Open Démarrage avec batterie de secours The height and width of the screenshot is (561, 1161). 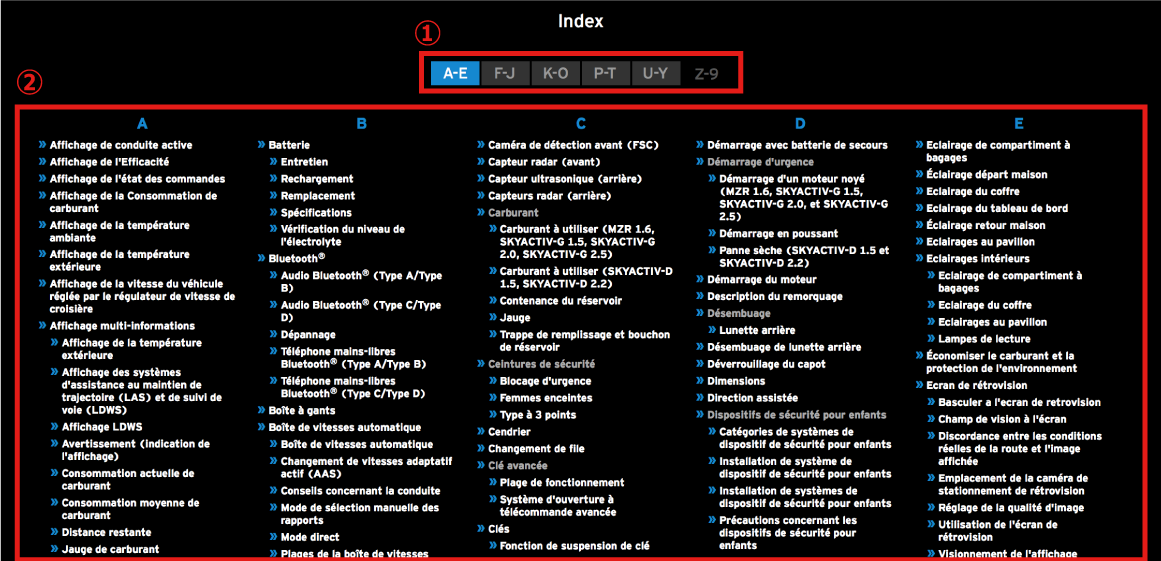797,145
